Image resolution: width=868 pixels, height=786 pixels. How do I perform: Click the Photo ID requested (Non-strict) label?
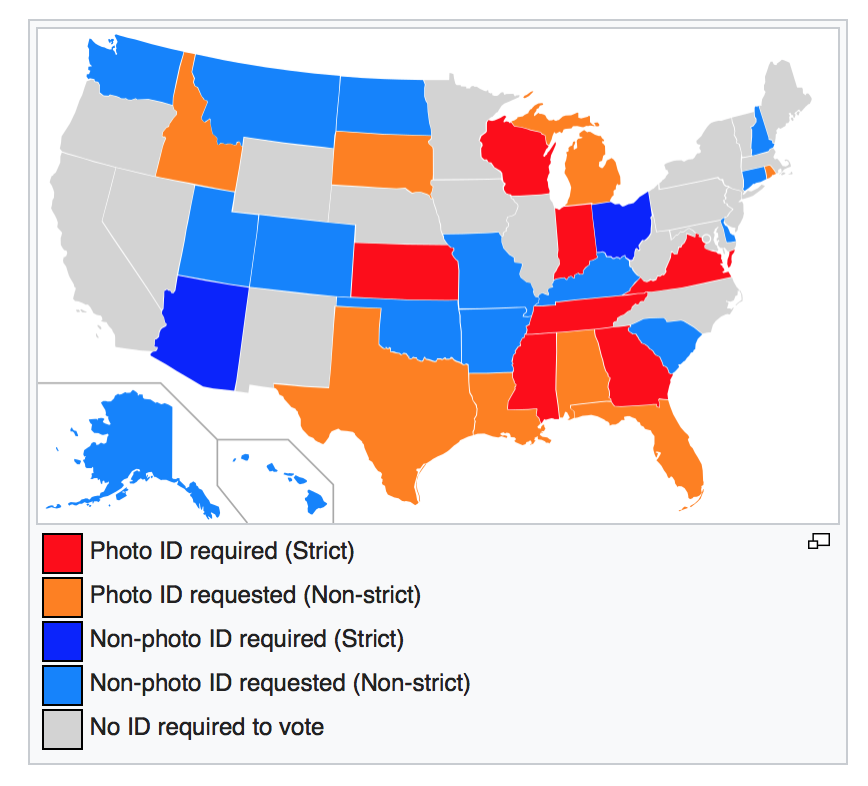pyautogui.click(x=256, y=595)
